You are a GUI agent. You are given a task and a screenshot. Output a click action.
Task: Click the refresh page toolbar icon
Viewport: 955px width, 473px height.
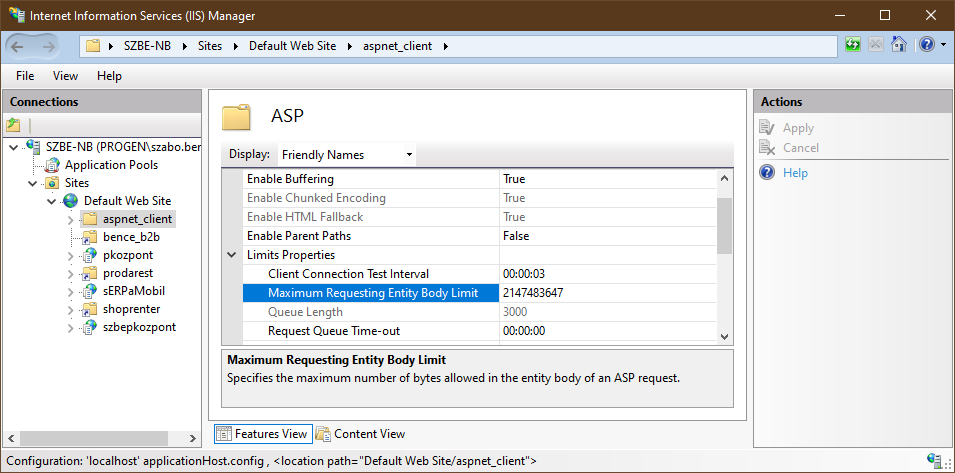(852, 45)
